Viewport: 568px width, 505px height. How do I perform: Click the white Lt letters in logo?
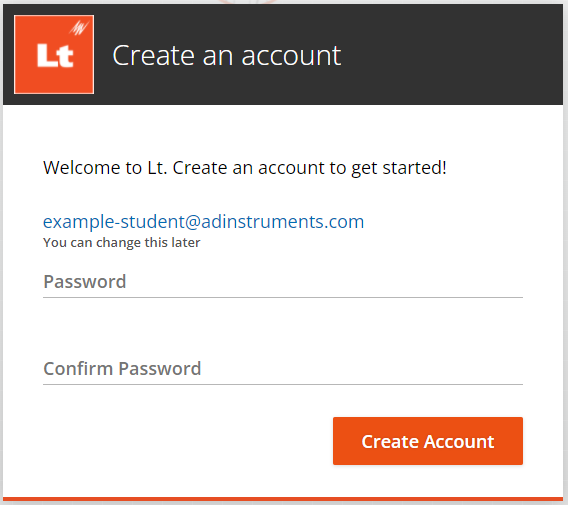point(55,55)
